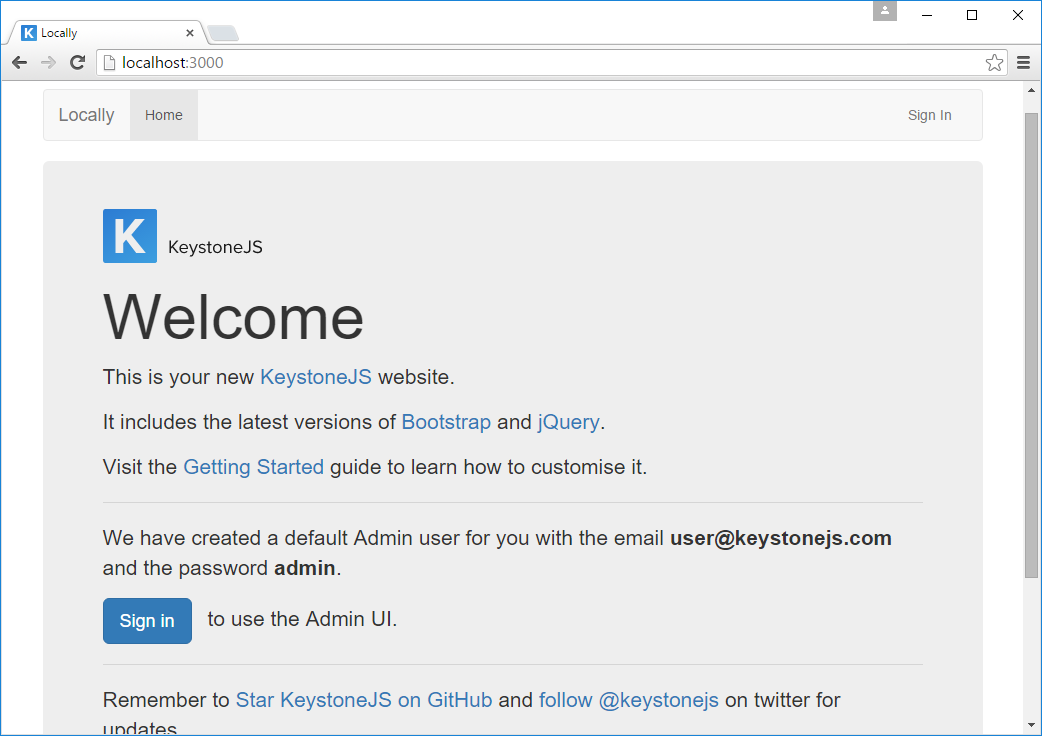Bookmark the page using the star icon
Screen dimensions: 1042x736
click(994, 62)
